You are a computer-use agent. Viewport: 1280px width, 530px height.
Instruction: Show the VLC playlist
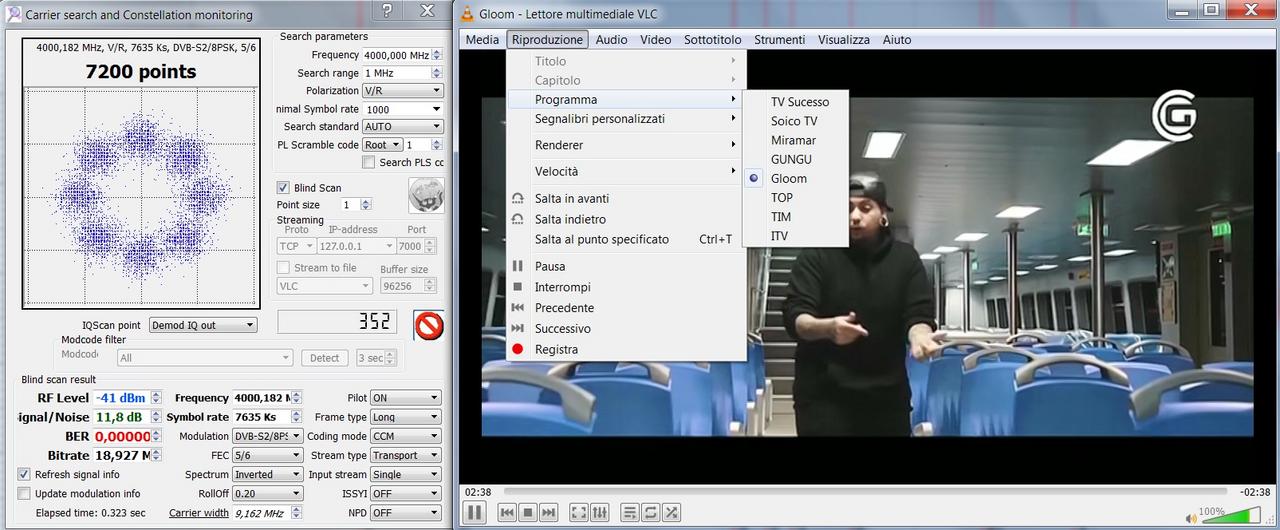click(630, 512)
